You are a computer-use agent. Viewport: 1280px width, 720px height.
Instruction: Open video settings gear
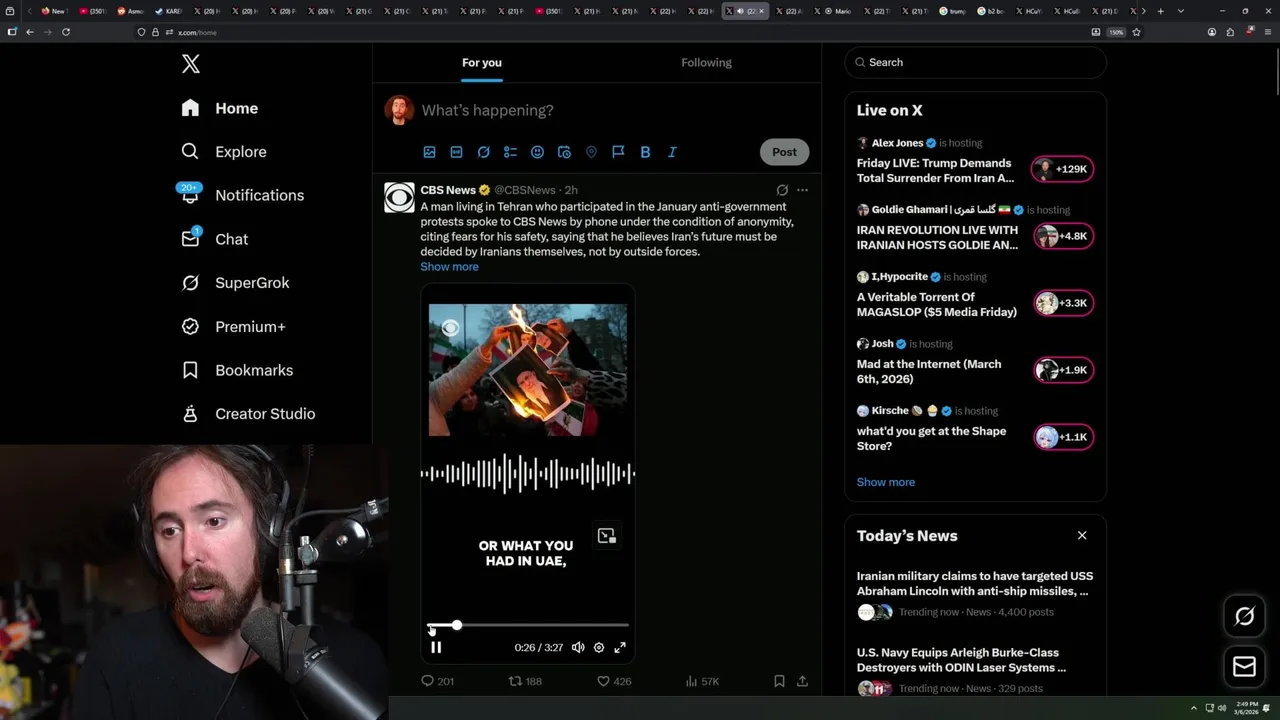[x=599, y=647]
